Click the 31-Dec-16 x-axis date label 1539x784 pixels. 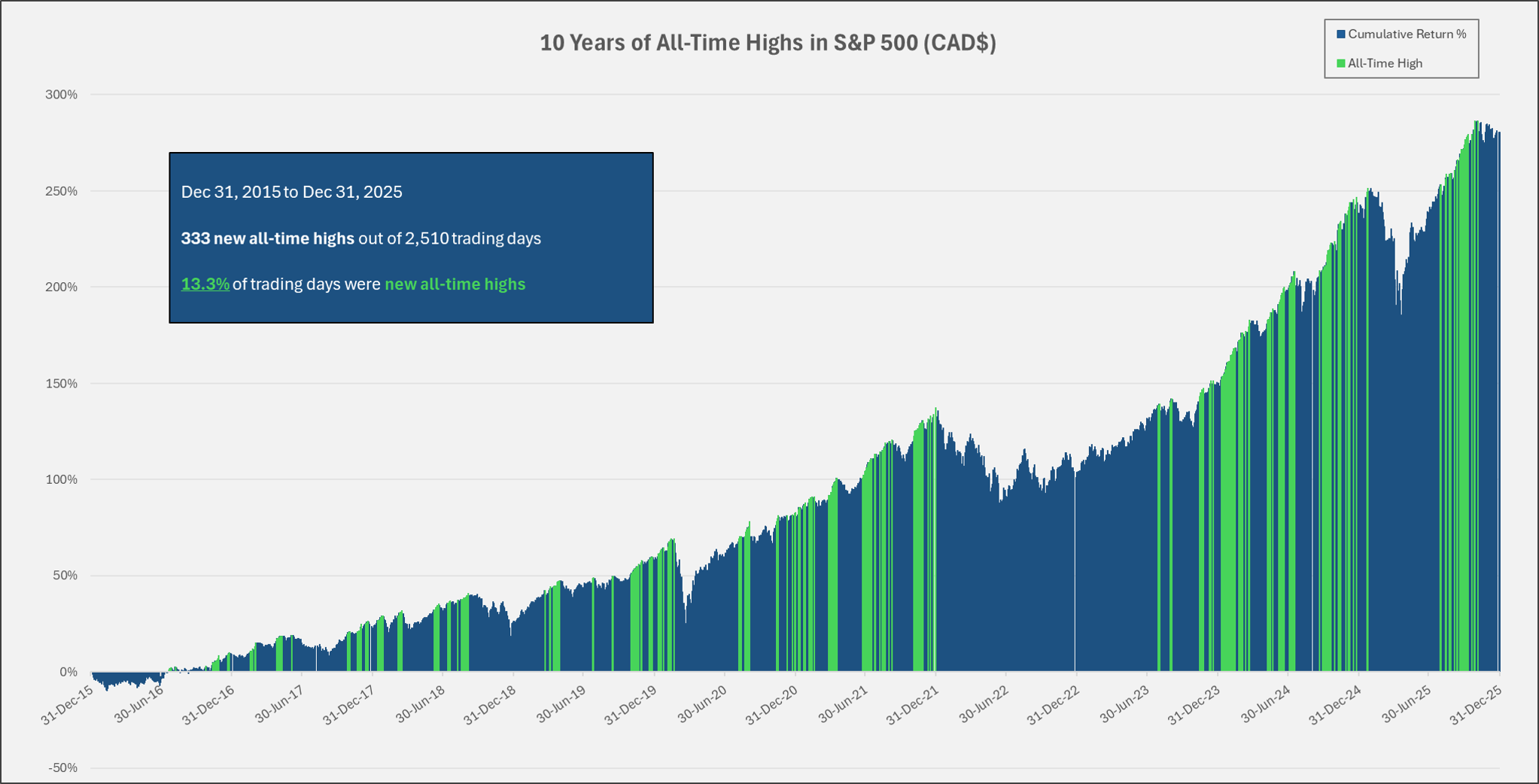tap(208, 704)
